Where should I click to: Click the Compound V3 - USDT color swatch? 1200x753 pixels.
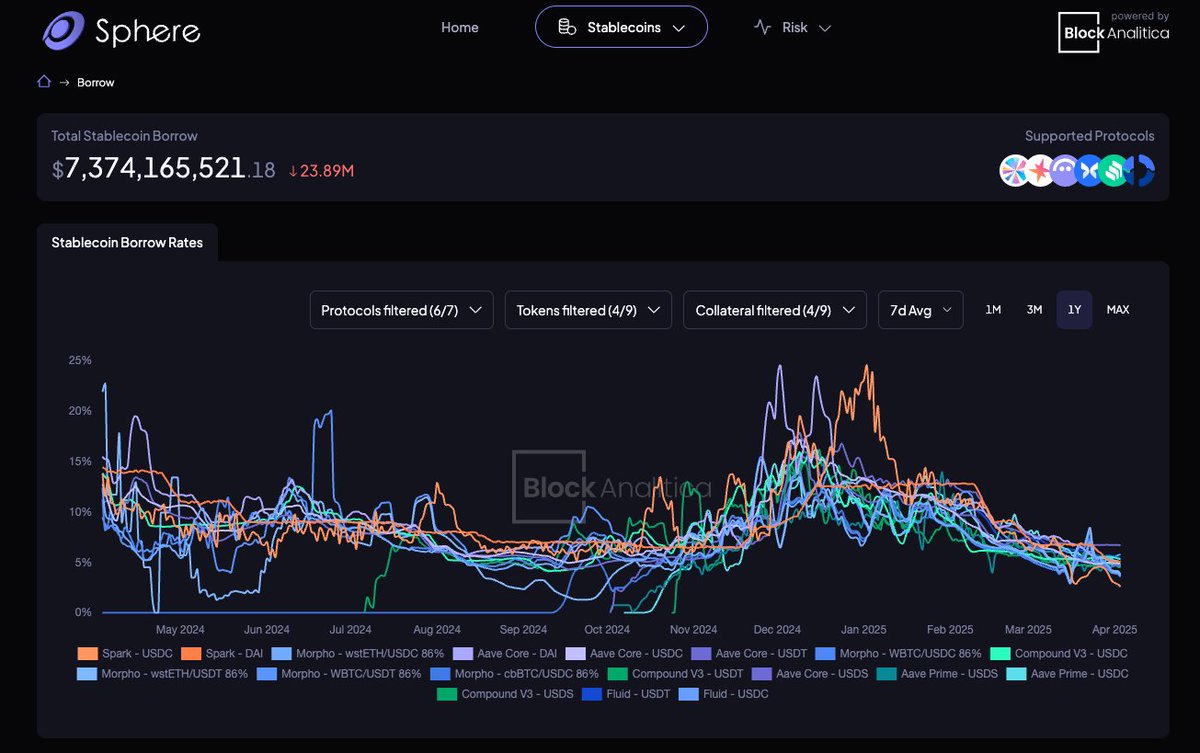618,673
